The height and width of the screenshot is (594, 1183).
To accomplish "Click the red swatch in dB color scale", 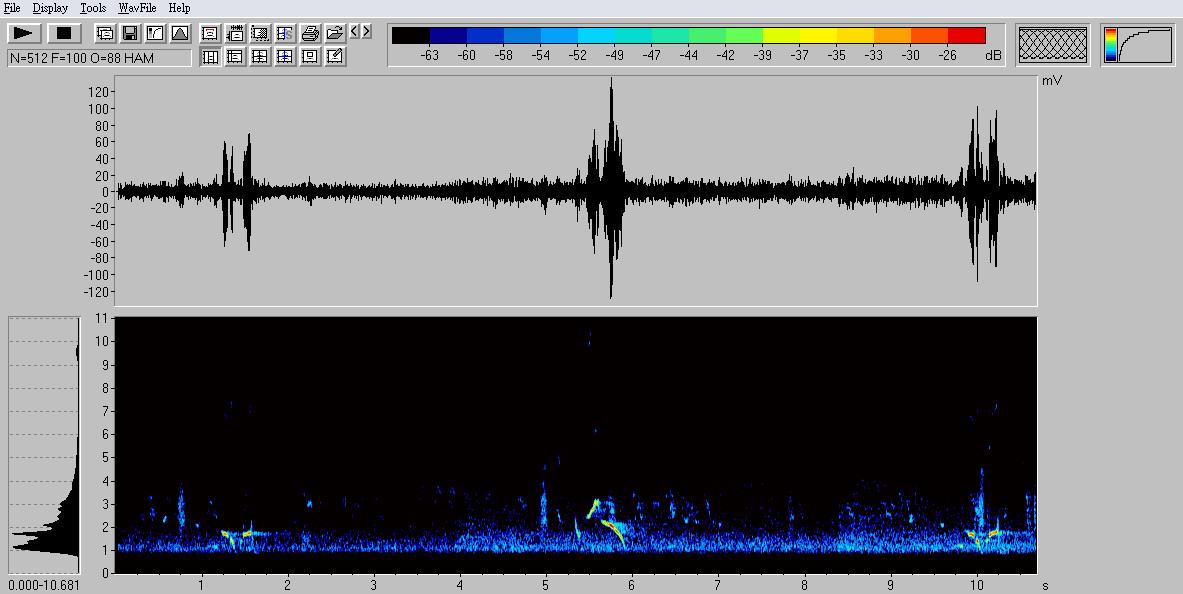I will click(966, 36).
